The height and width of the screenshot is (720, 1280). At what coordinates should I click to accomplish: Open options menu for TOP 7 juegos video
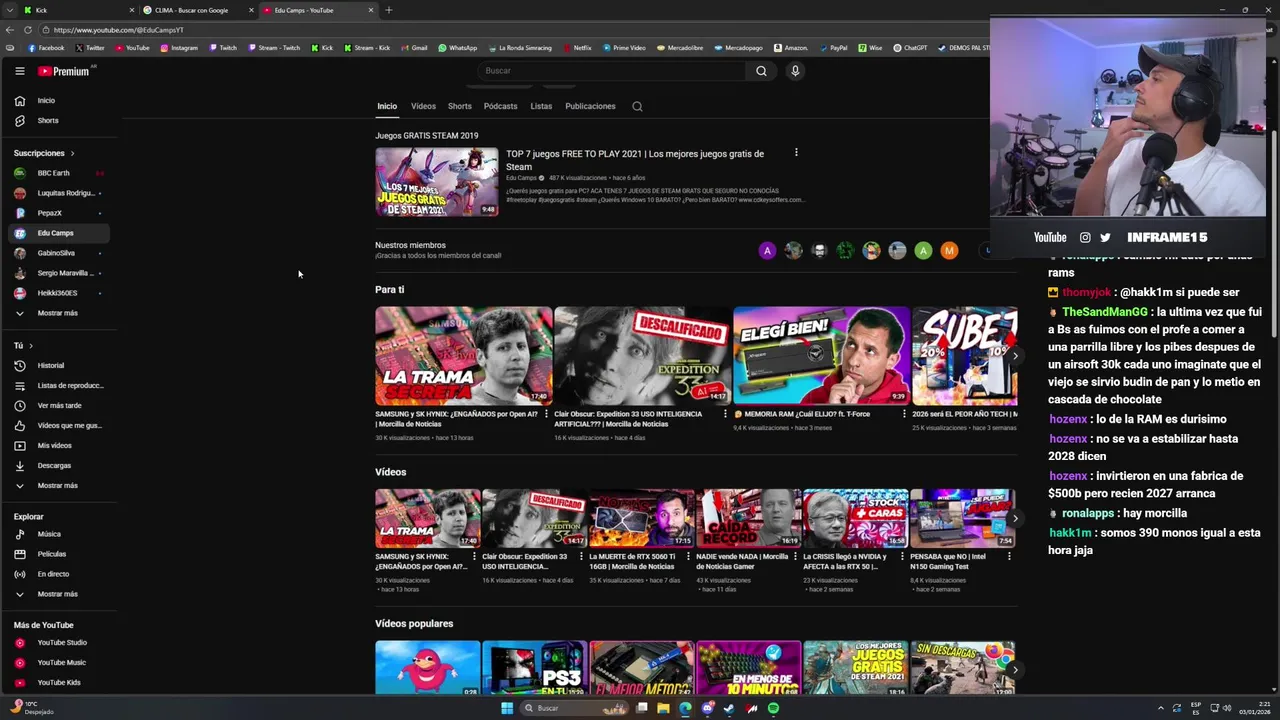tap(796, 153)
